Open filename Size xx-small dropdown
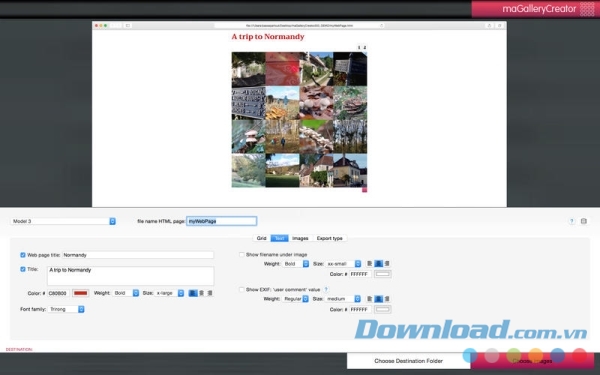 (x=343, y=264)
